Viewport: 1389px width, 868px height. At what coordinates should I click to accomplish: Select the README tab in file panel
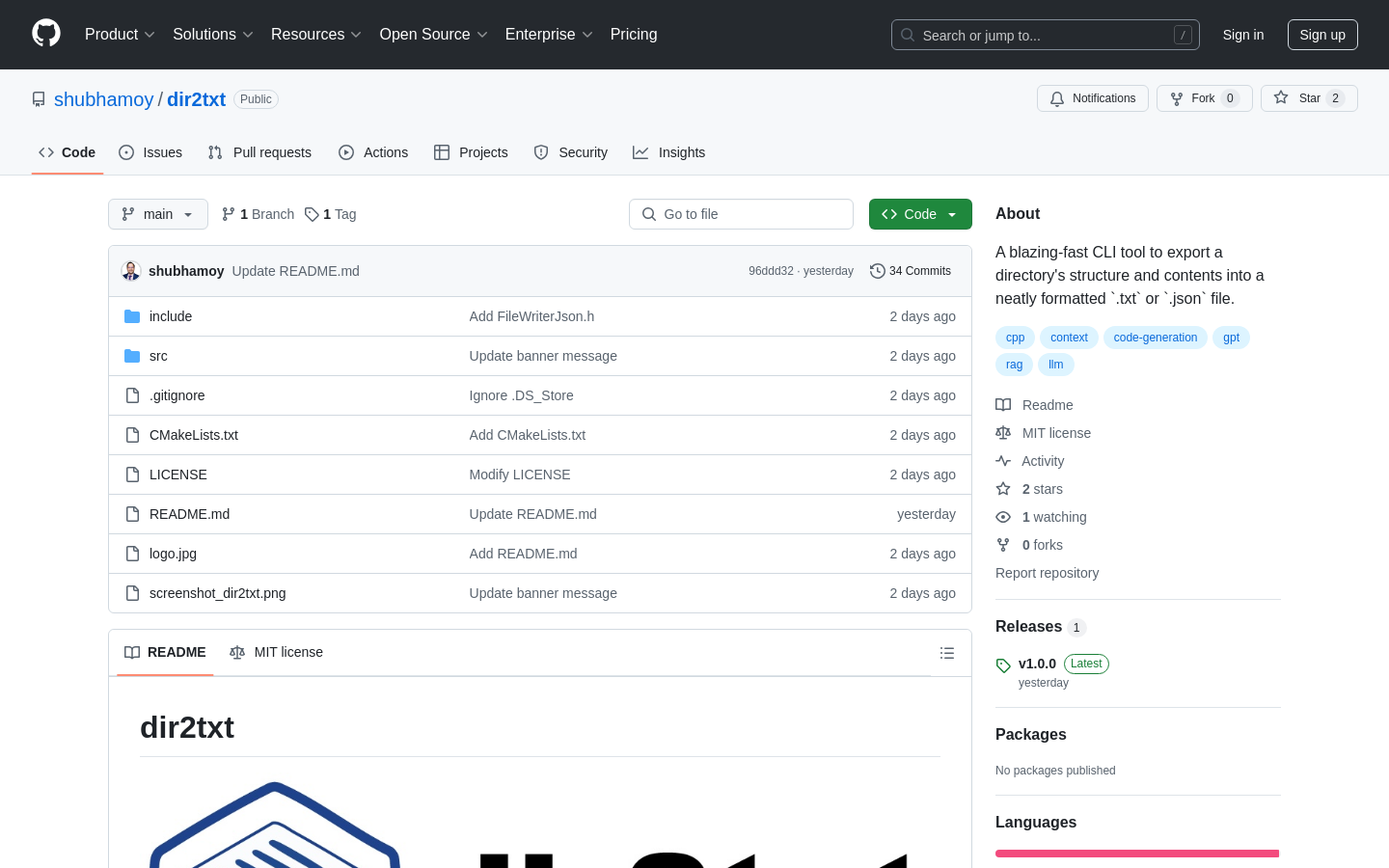pyautogui.click(x=165, y=652)
